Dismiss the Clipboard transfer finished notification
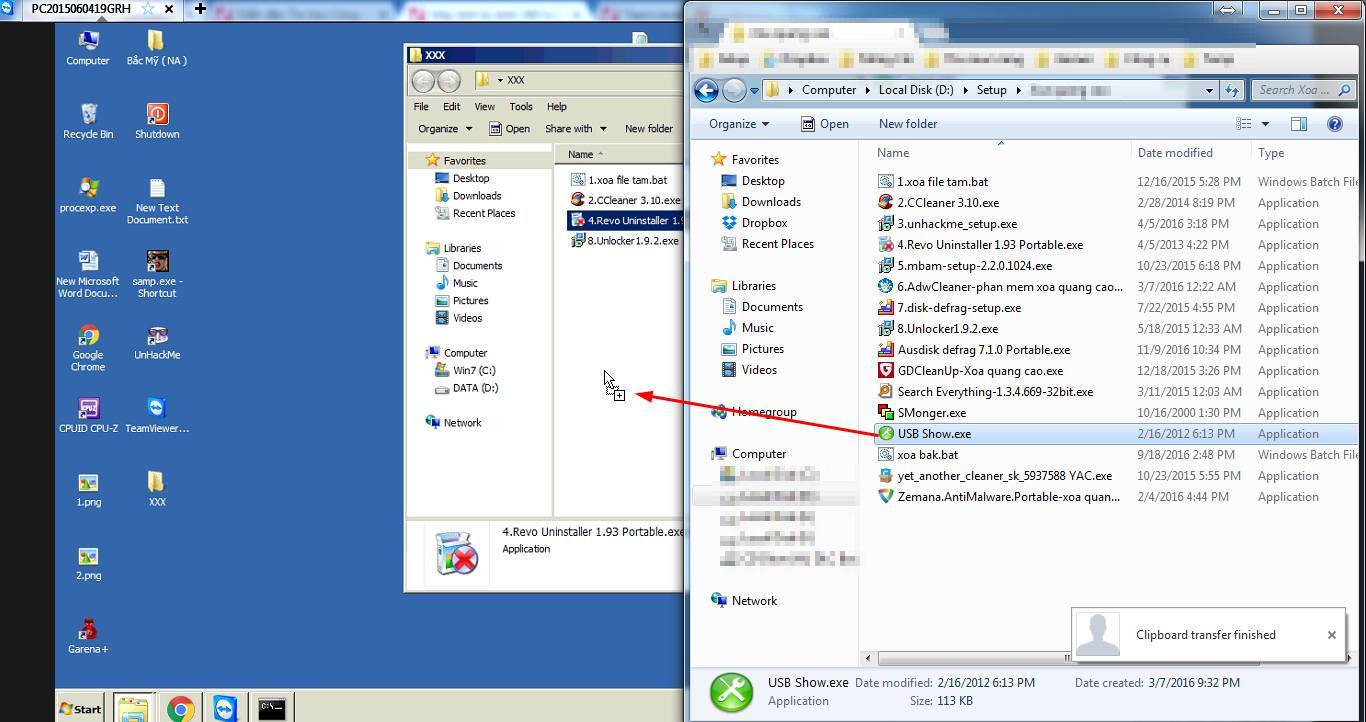The image size is (1366, 722). (1332, 635)
